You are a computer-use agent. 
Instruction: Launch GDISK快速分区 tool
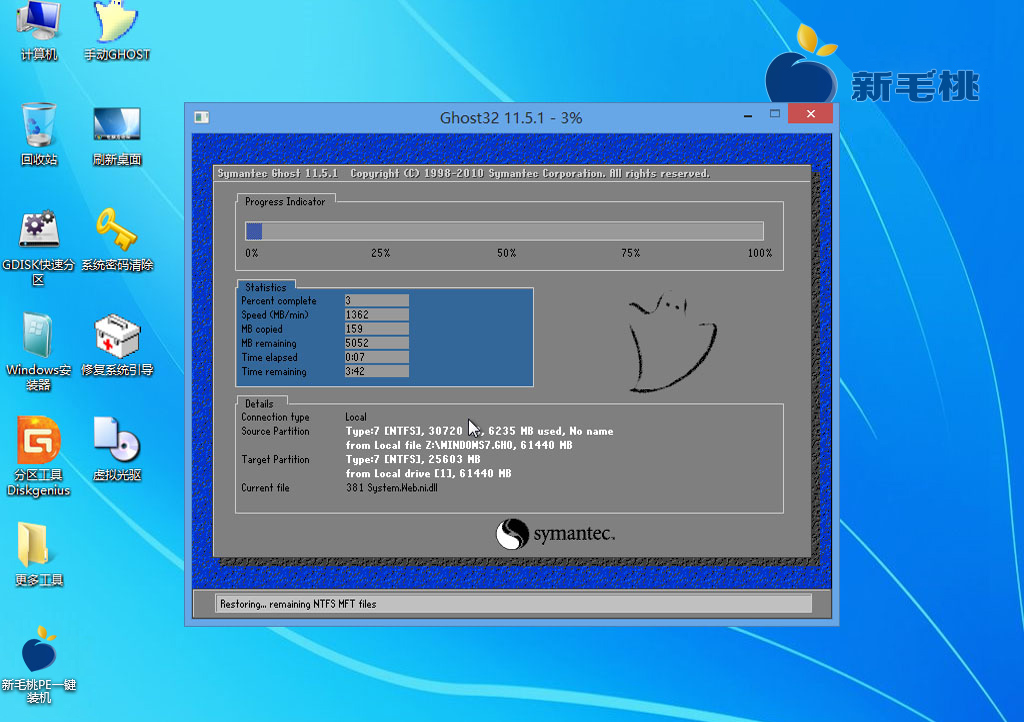[x=39, y=247]
